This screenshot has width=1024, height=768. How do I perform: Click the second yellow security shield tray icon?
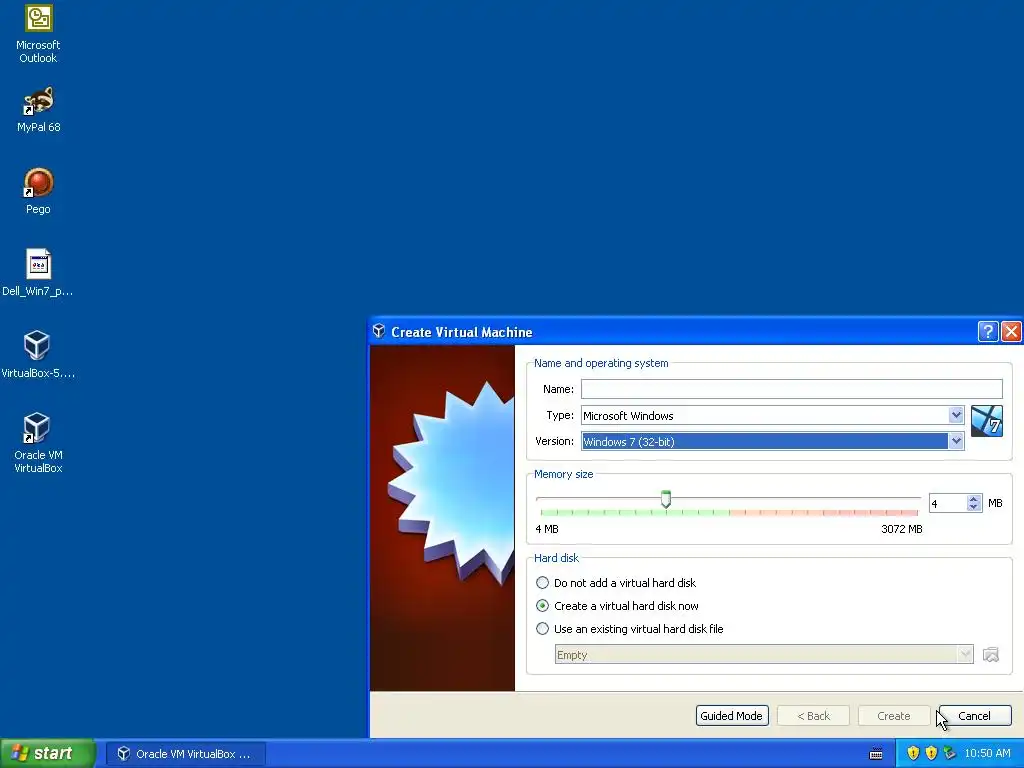[931, 753]
